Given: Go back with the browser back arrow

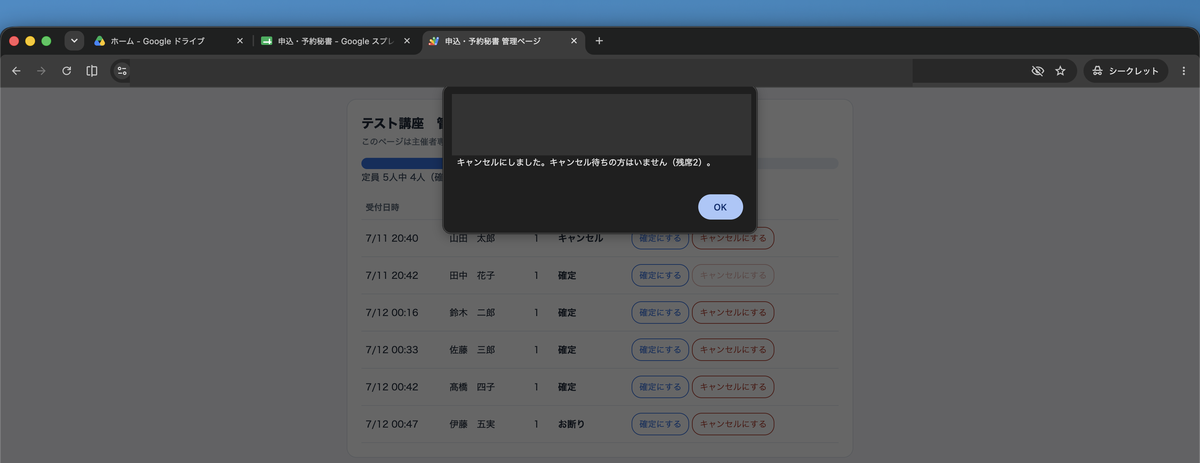Looking at the screenshot, I should pos(16,71).
